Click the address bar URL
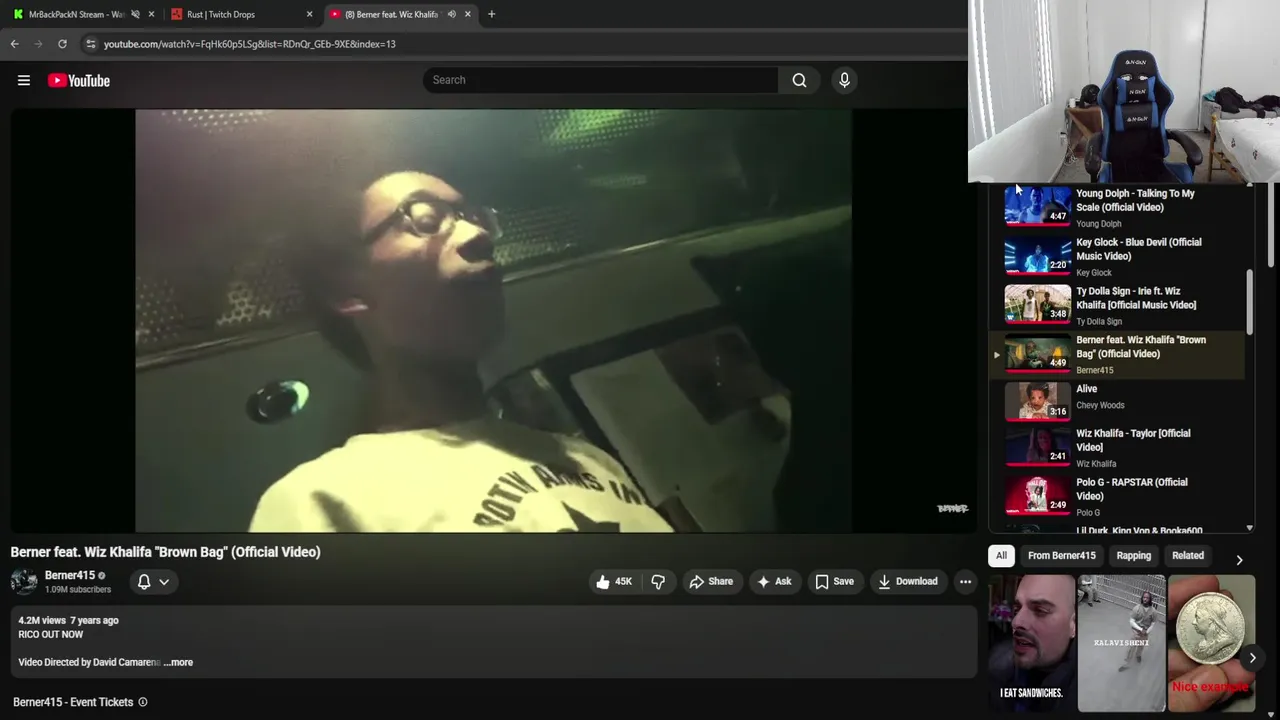The height and width of the screenshot is (720, 1280). click(250, 44)
